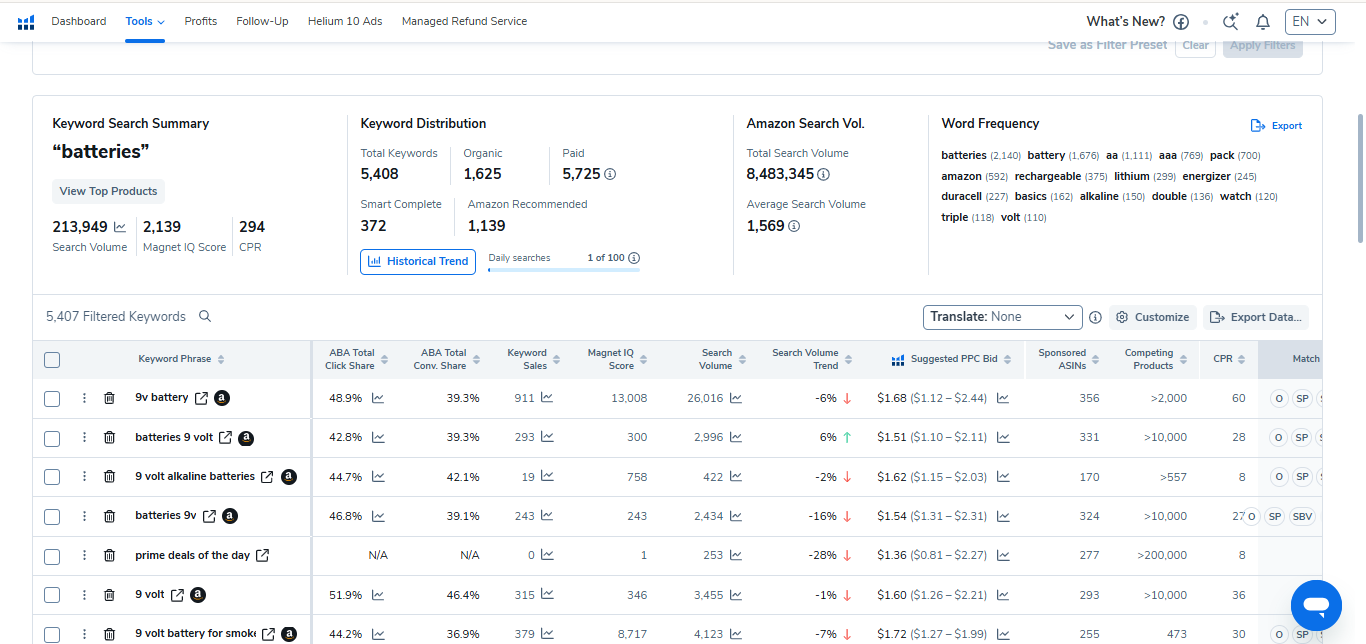Click Amazon icon next to 9 volt keyword
This screenshot has height=644, width=1366.
198,595
